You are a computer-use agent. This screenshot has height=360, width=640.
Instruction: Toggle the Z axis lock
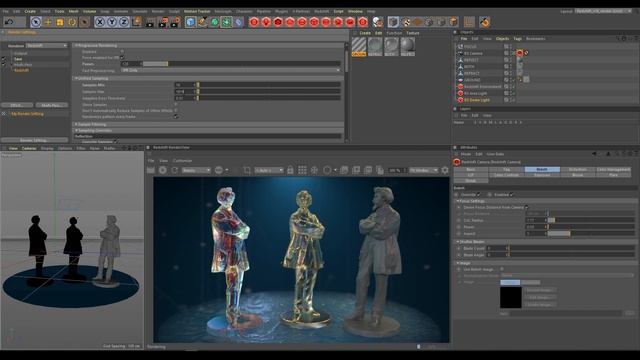click(x=124, y=22)
